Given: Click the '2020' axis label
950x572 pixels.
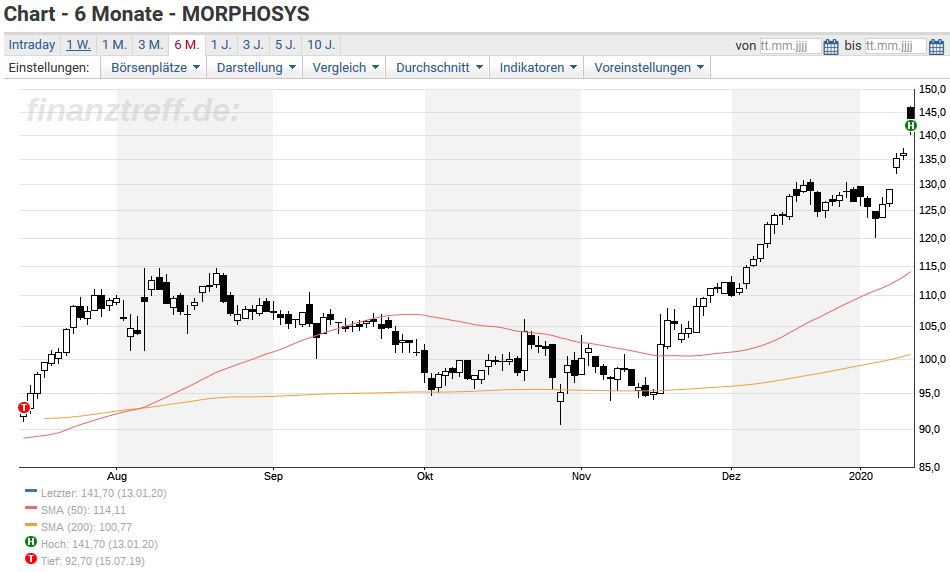Looking at the screenshot, I should click(861, 476).
